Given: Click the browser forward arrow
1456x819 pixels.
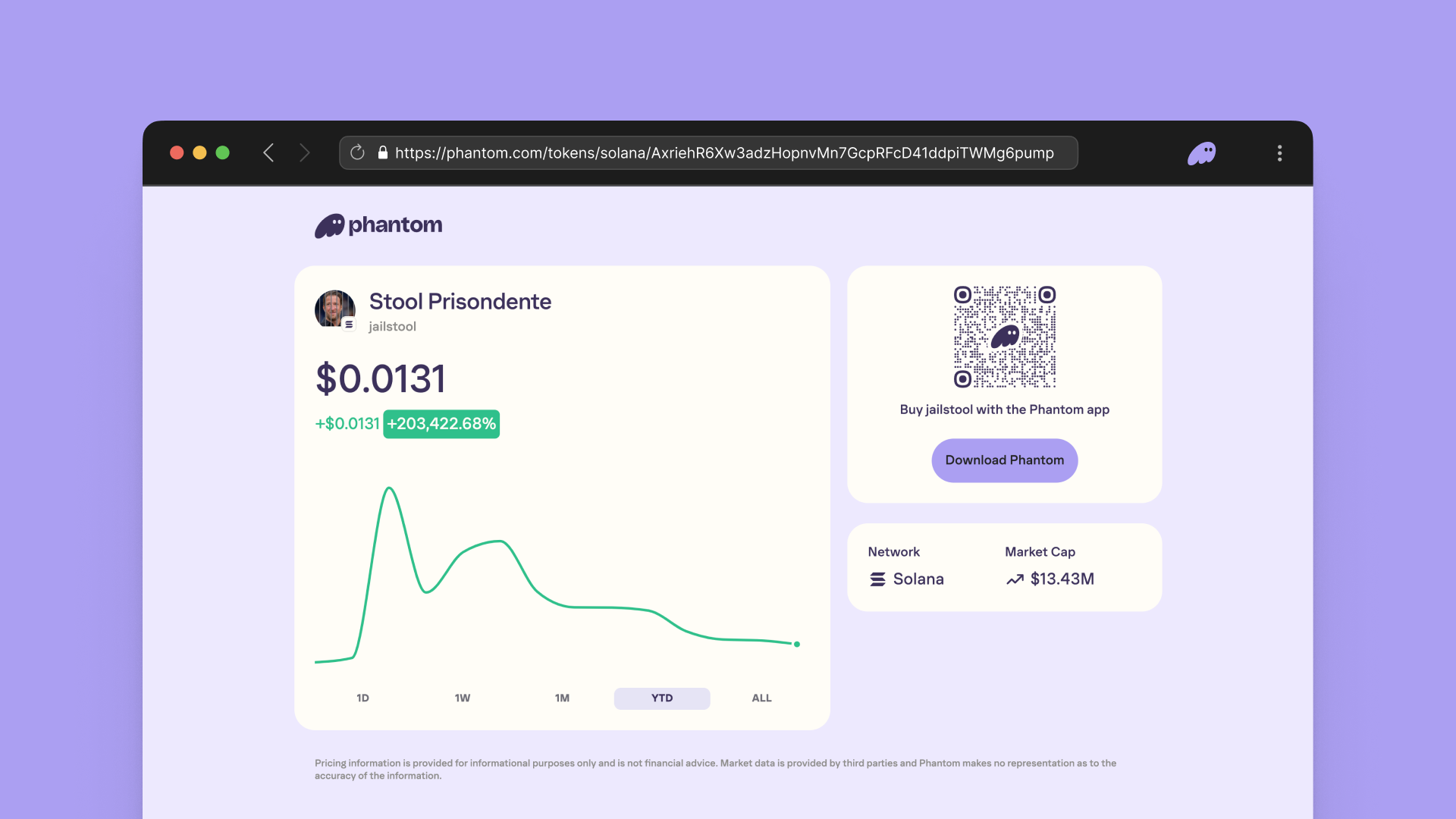Looking at the screenshot, I should (305, 153).
